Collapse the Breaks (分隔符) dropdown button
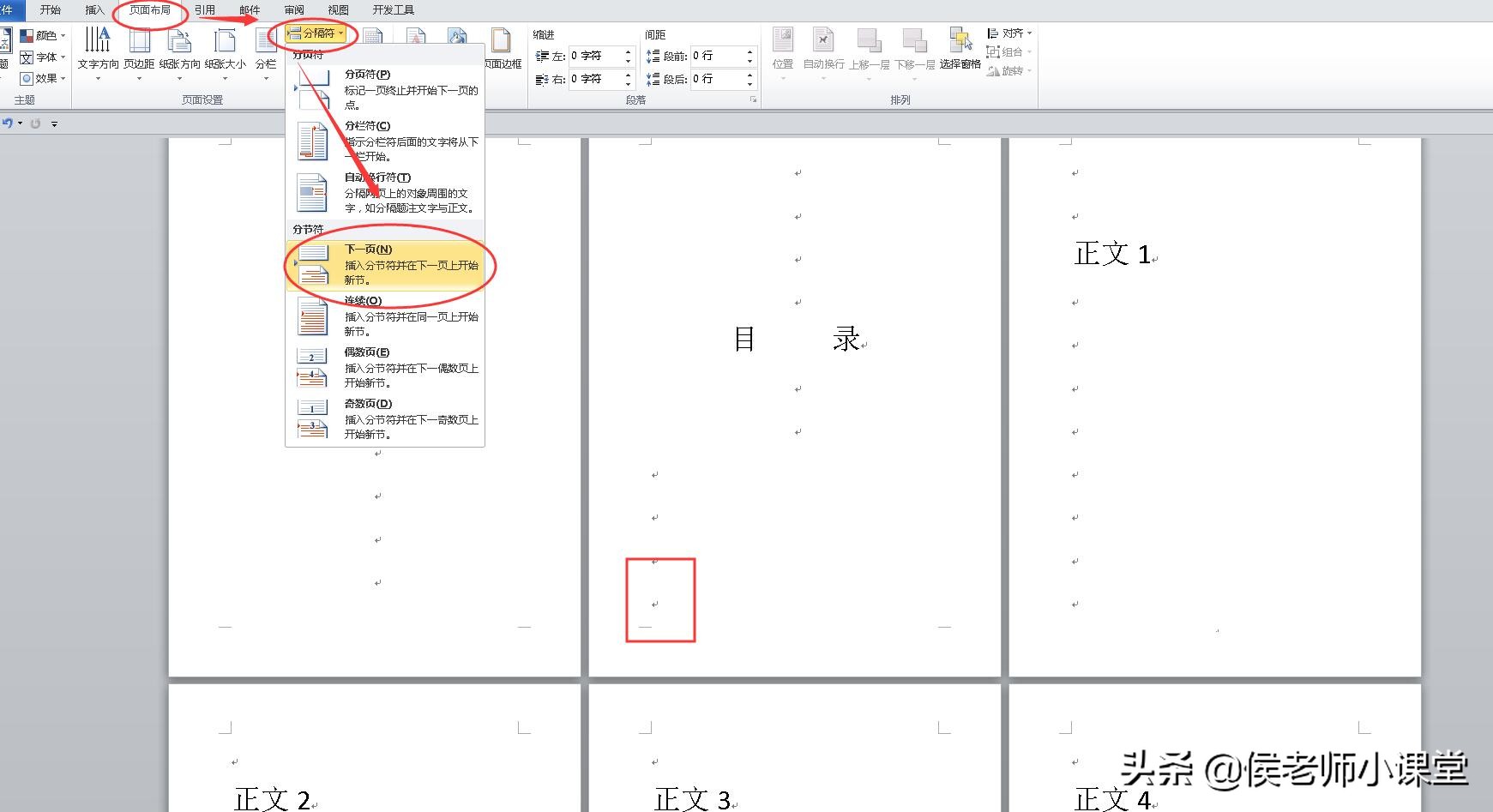The height and width of the screenshot is (812, 1493). coord(316,33)
